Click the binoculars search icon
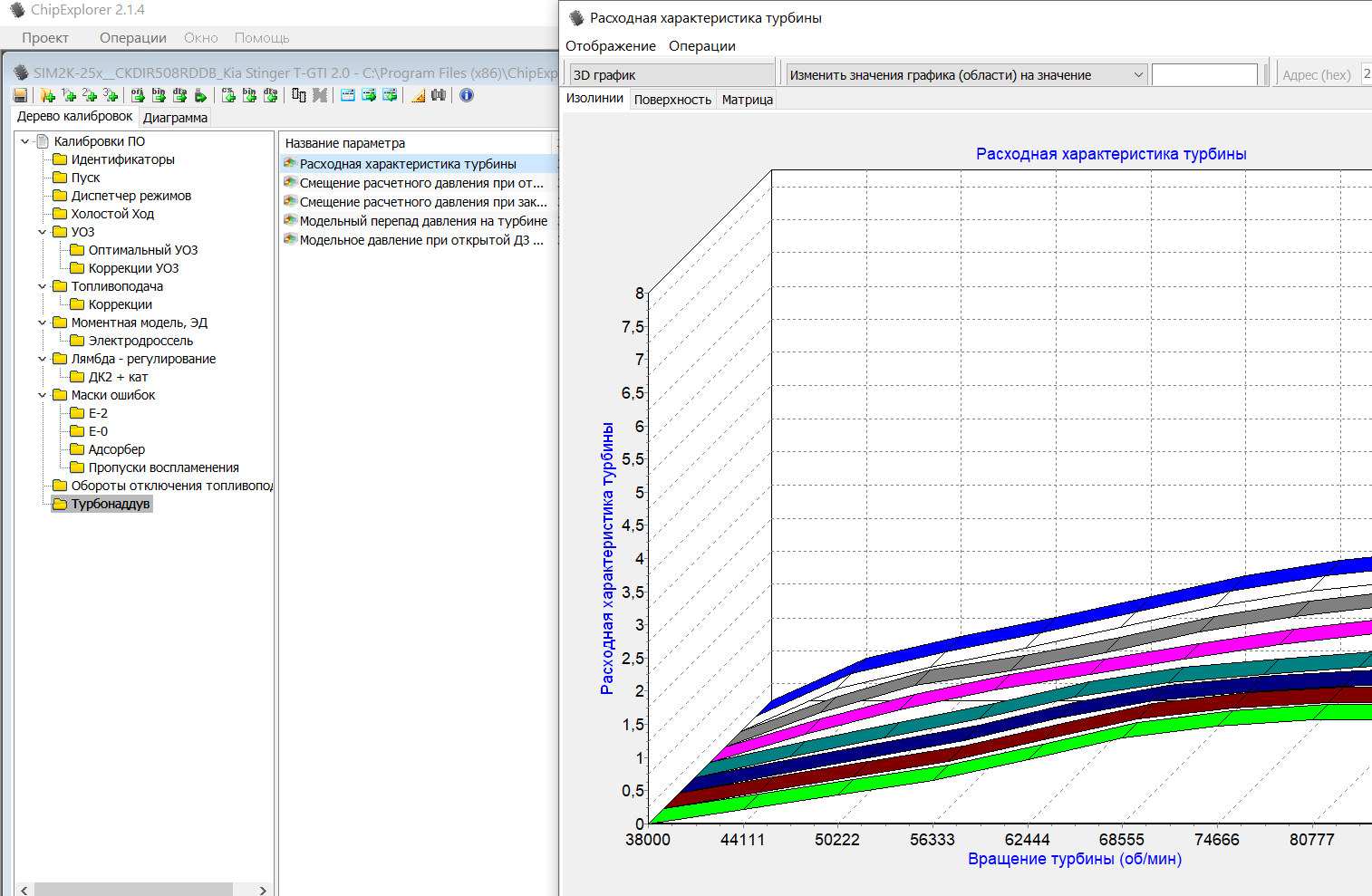This screenshot has height=896, width=1372. pyautogui.click(x=439, y=95)
